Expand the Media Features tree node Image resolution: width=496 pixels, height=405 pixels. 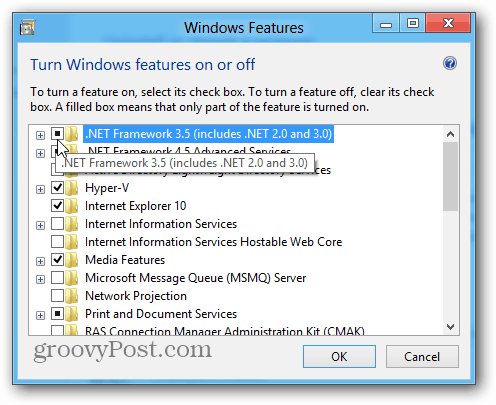click(40, 261)
